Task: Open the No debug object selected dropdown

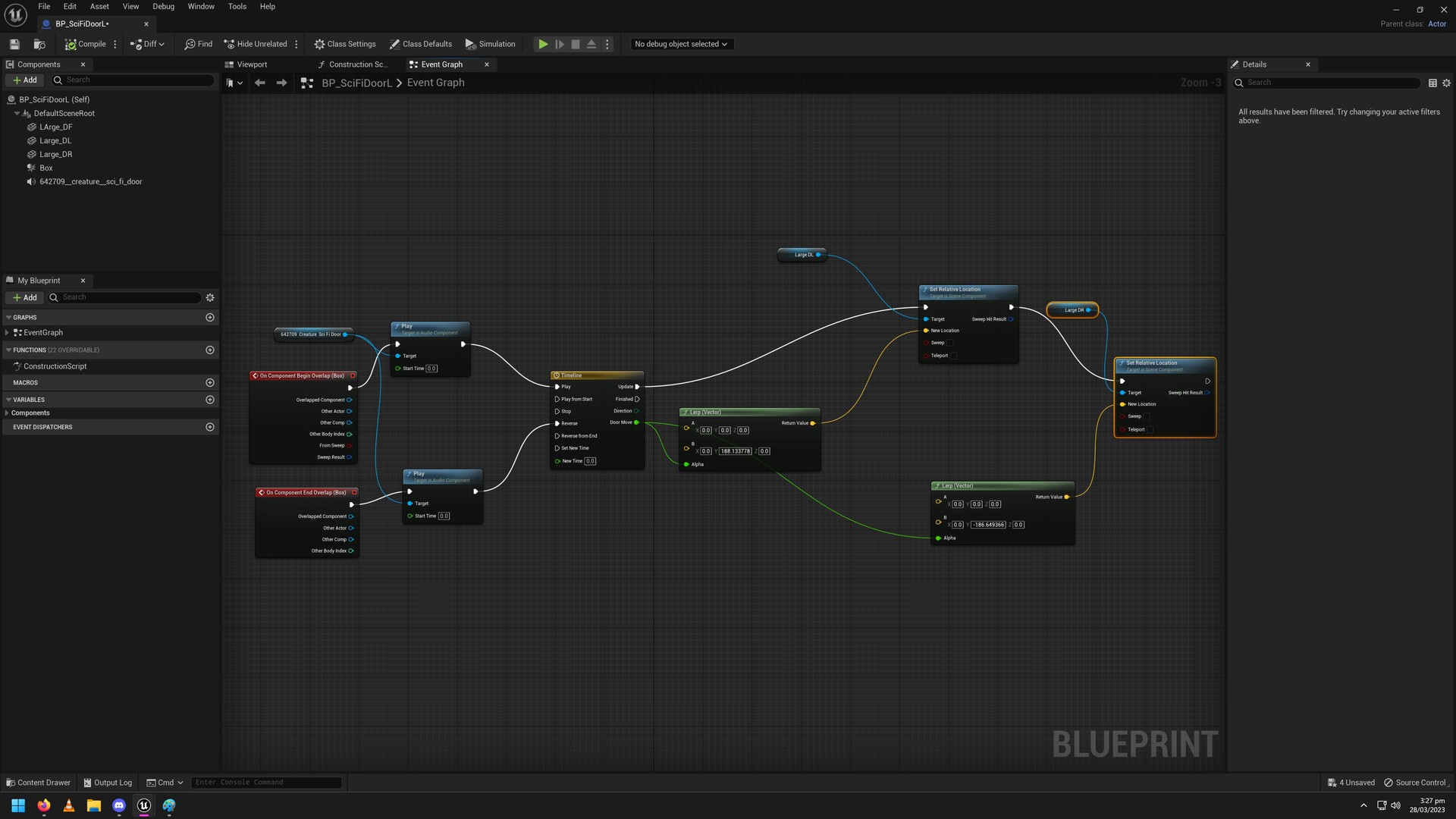Action: (679, 44)
